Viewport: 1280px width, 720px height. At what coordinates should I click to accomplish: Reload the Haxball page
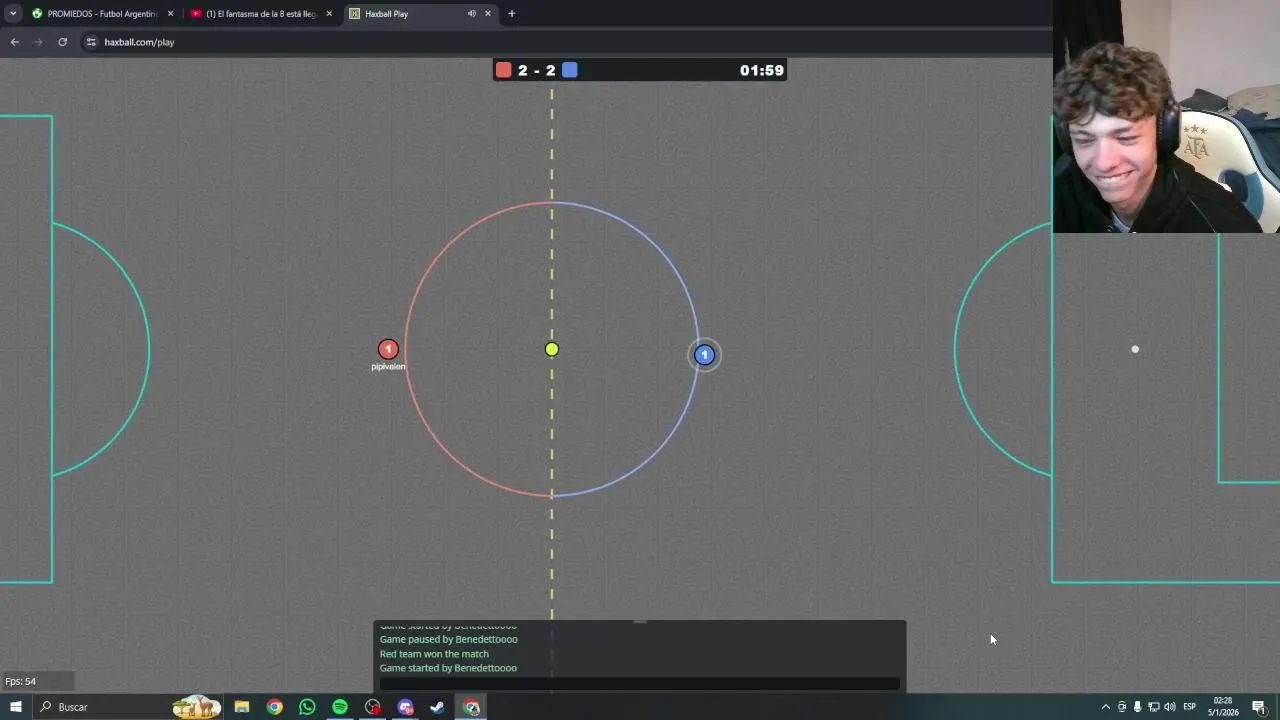point(62,42)
